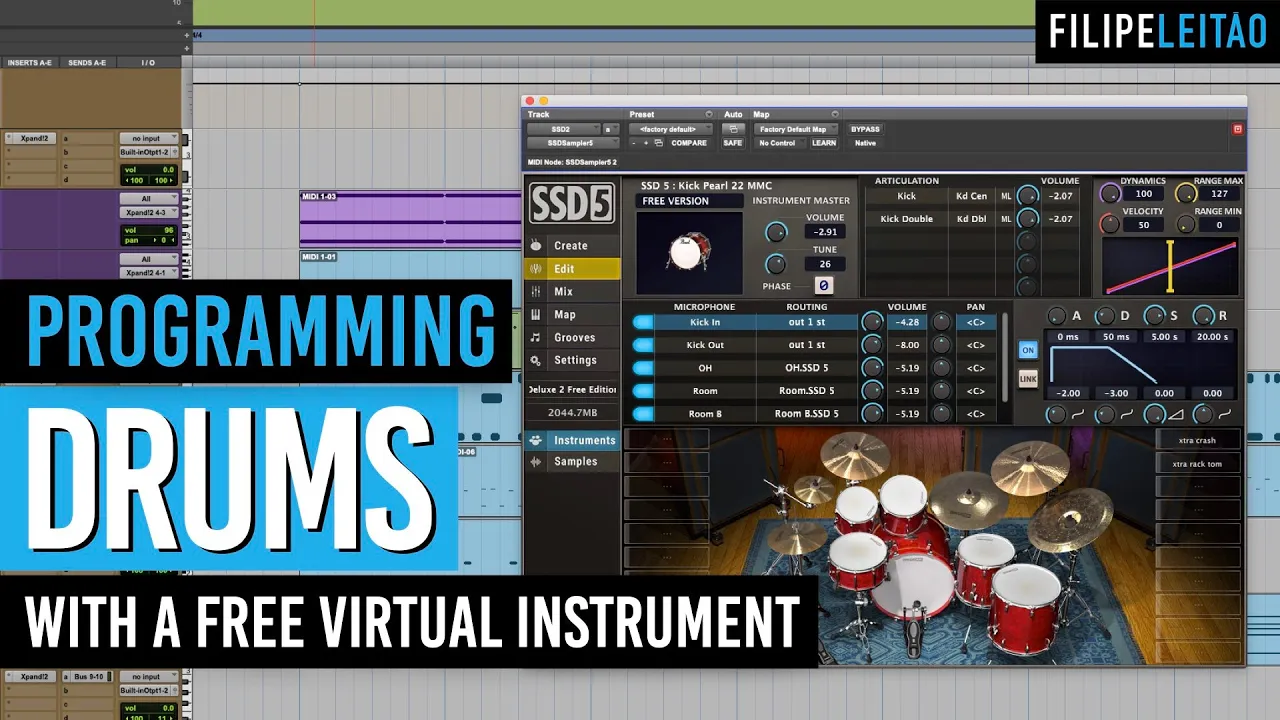This screenshot has width=1280, height=720.
Task: Click the RANGE MIN knob
Action: click(1186, 224)
